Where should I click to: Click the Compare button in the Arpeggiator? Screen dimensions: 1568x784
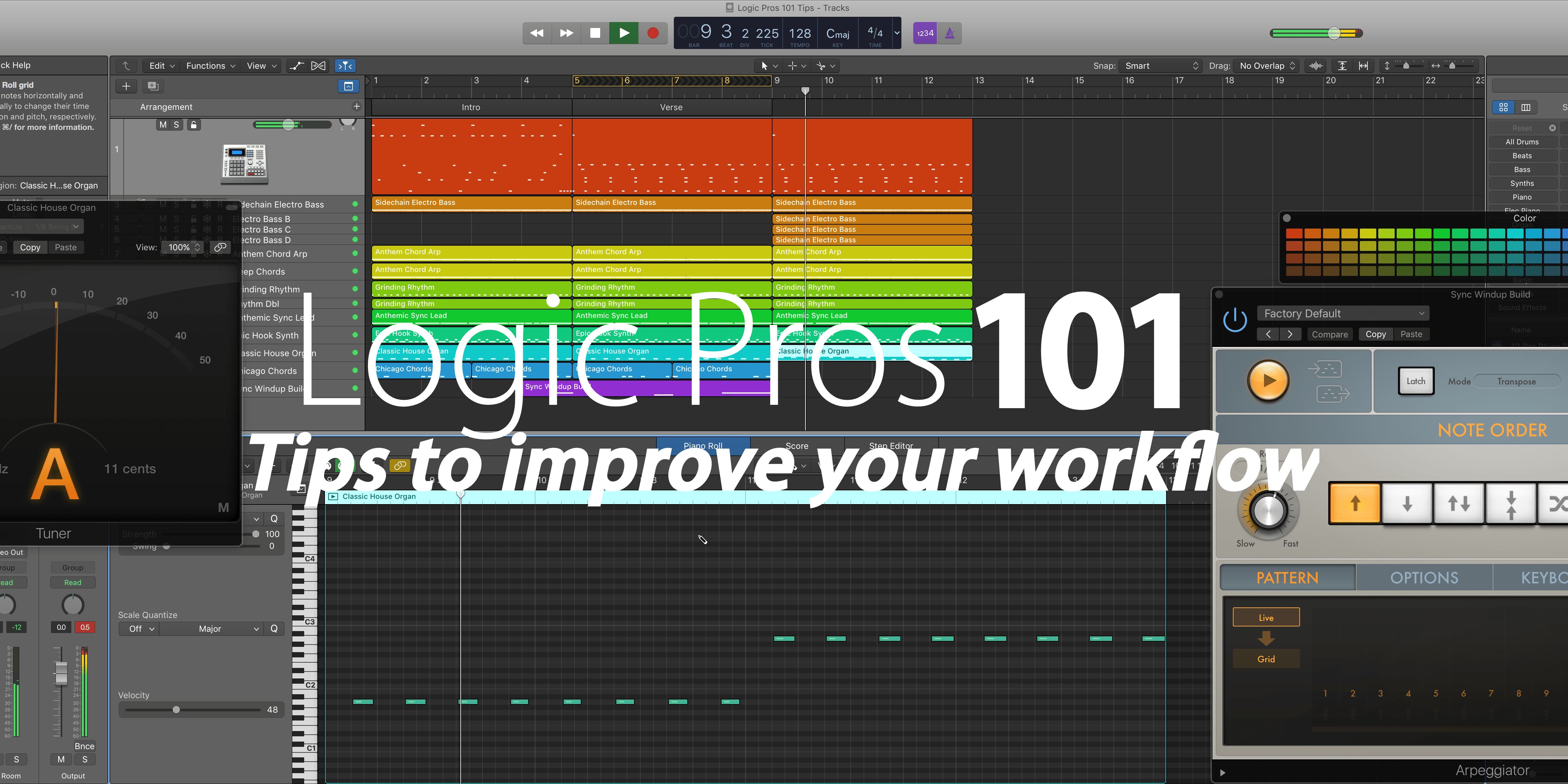tap(1330, 334)
